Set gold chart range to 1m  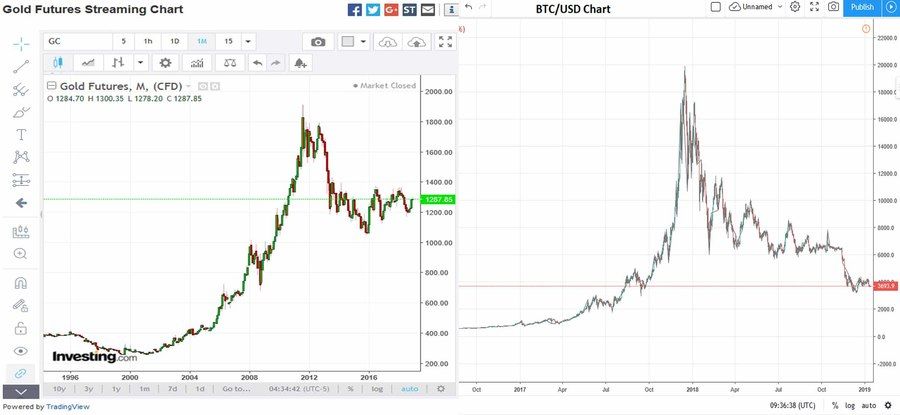point(145,389)
